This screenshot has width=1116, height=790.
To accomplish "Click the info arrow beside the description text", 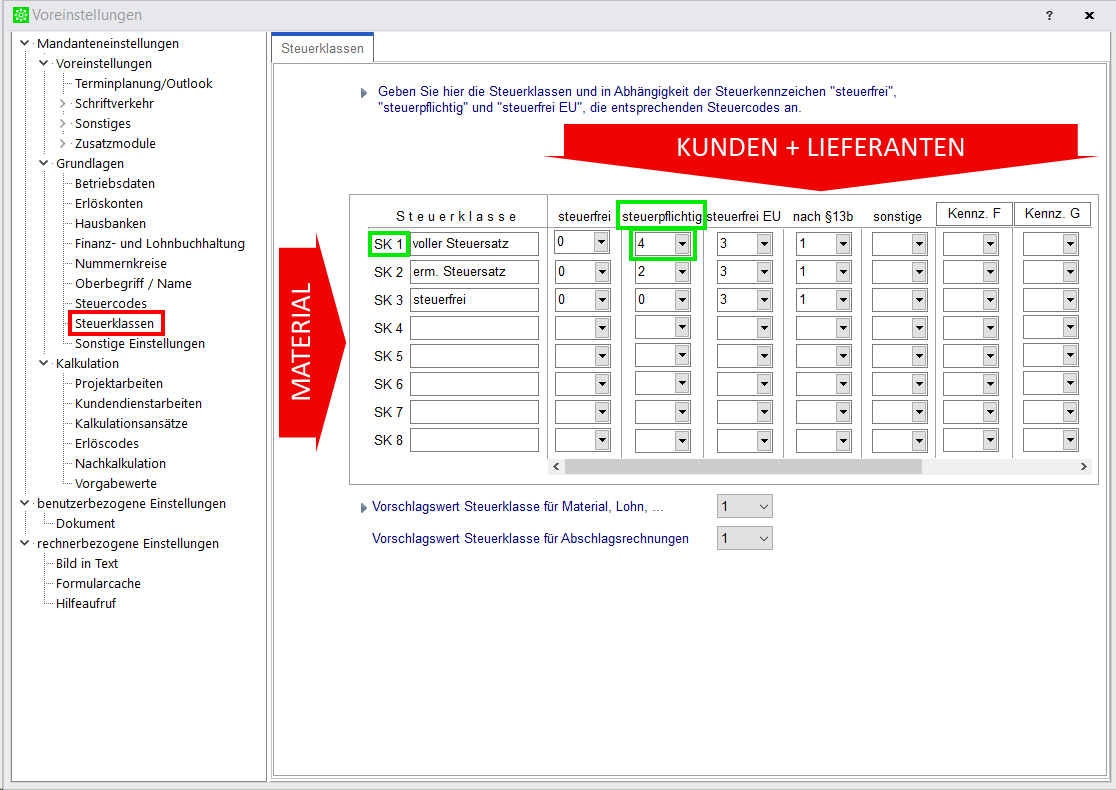I will (364, 92).
